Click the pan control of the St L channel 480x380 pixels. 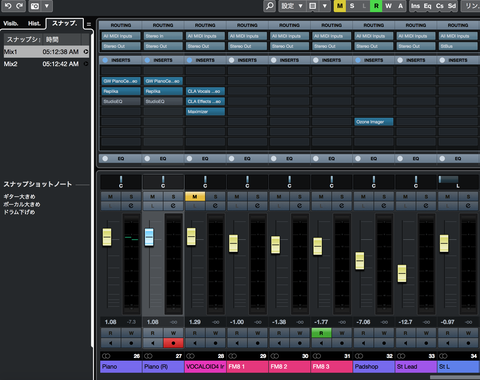point(458,182)
